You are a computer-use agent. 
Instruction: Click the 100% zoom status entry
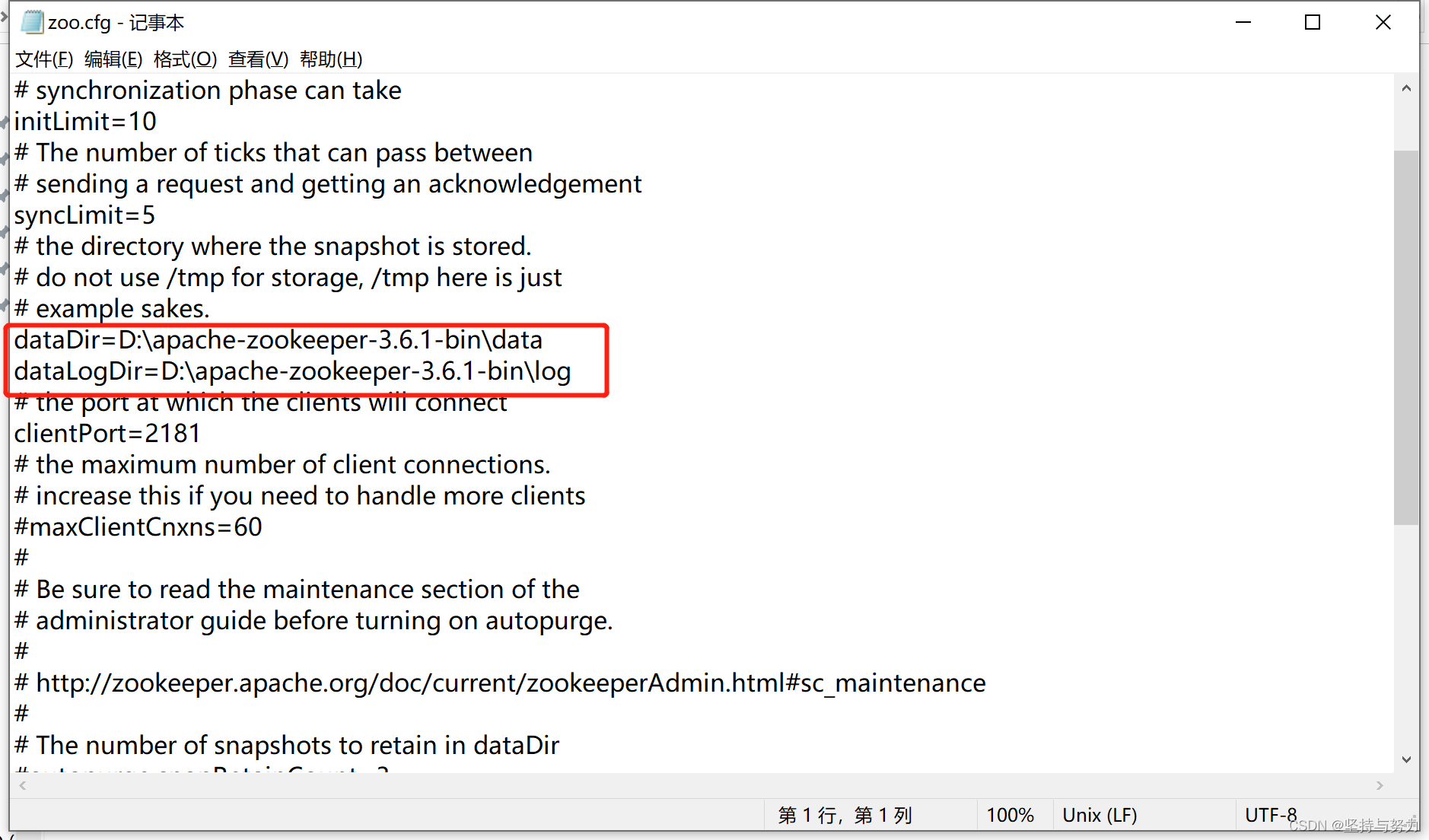pyautogui.click(x=1010, y=815)
